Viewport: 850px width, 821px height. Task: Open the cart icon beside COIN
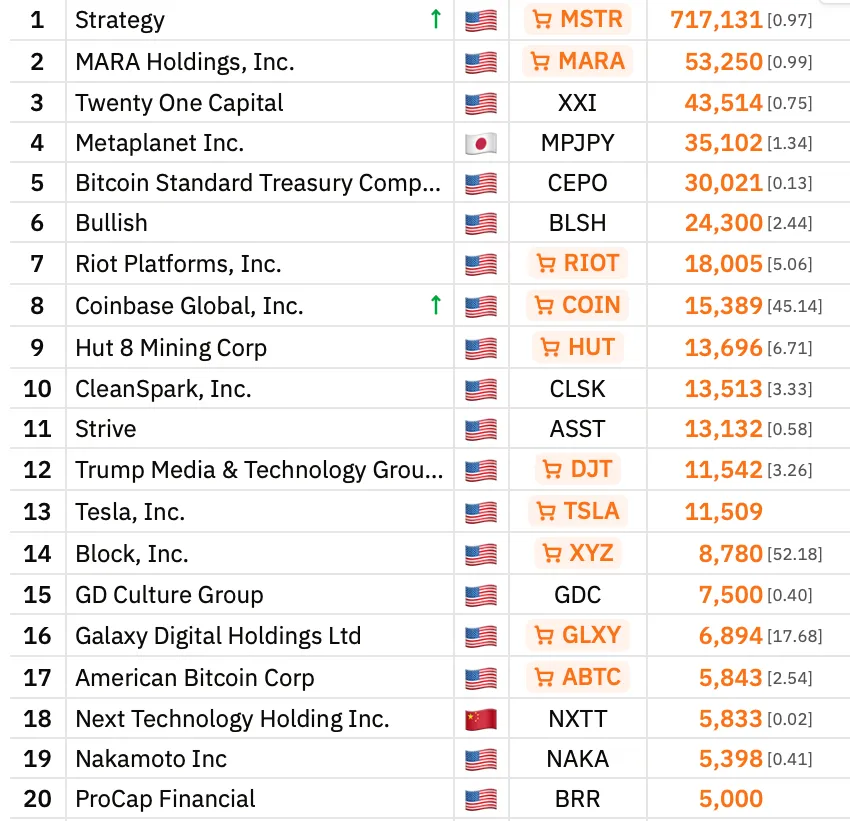click(x=546, y=305)
